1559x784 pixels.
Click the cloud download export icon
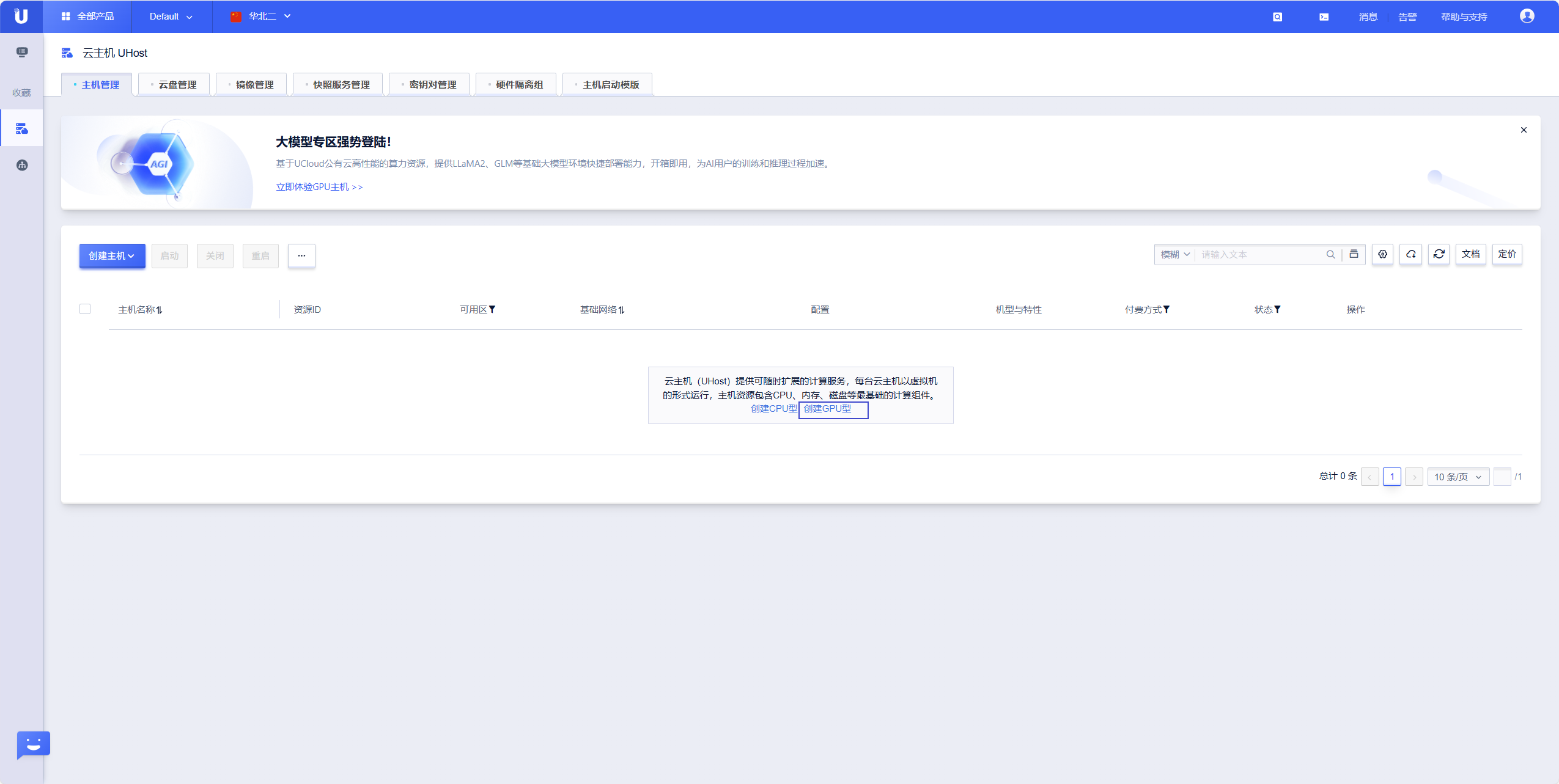click(1410, 254)
